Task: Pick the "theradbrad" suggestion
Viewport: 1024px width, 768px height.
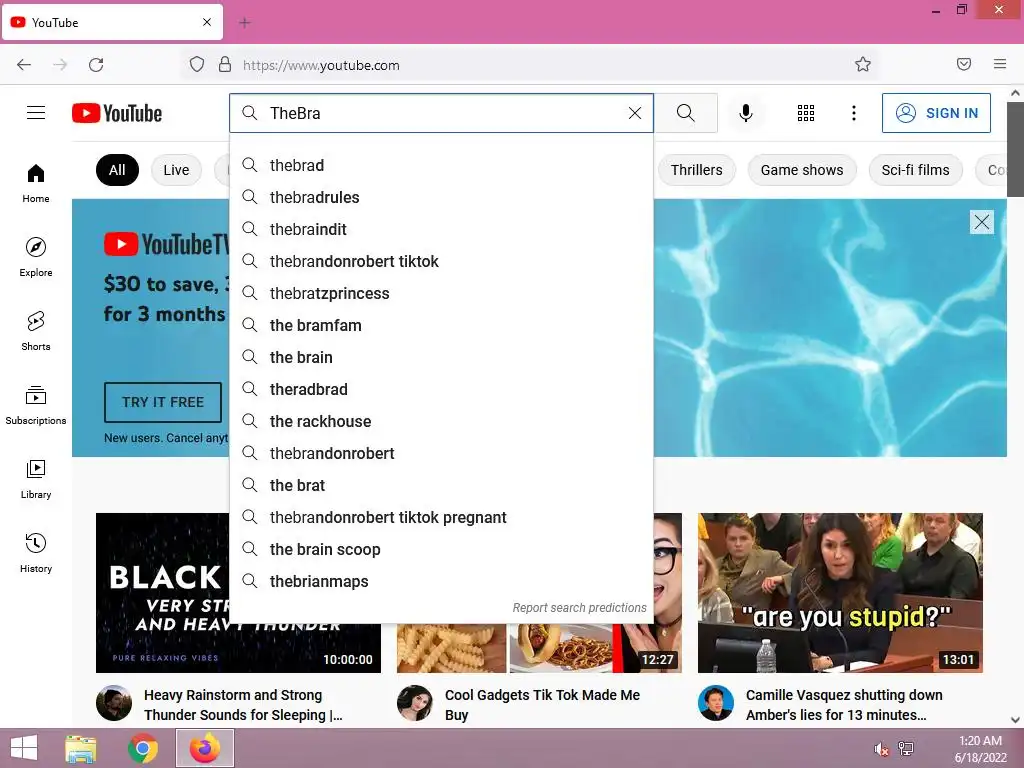Action: pyautogui.click(x=441, y=389)
